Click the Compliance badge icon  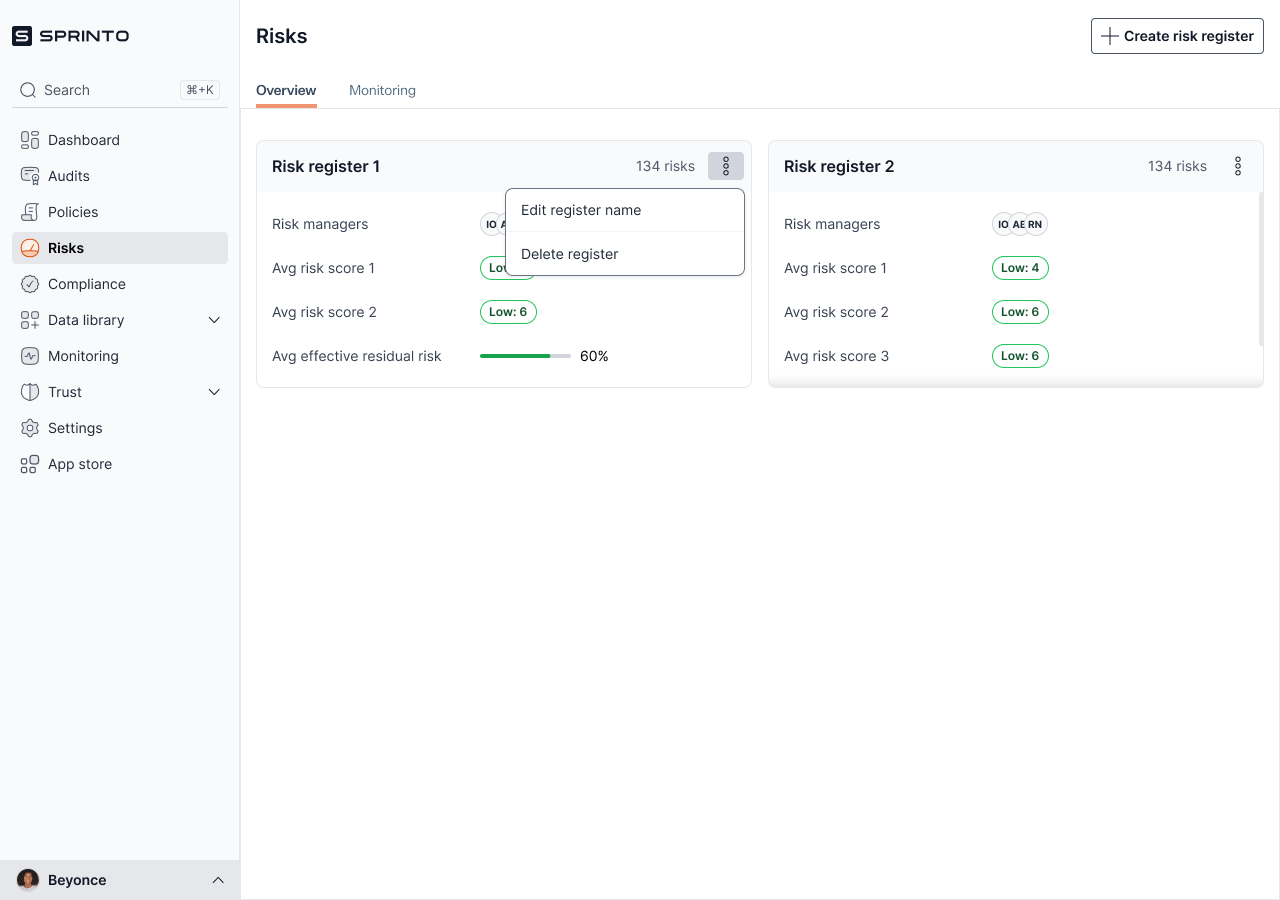[30, 284]
